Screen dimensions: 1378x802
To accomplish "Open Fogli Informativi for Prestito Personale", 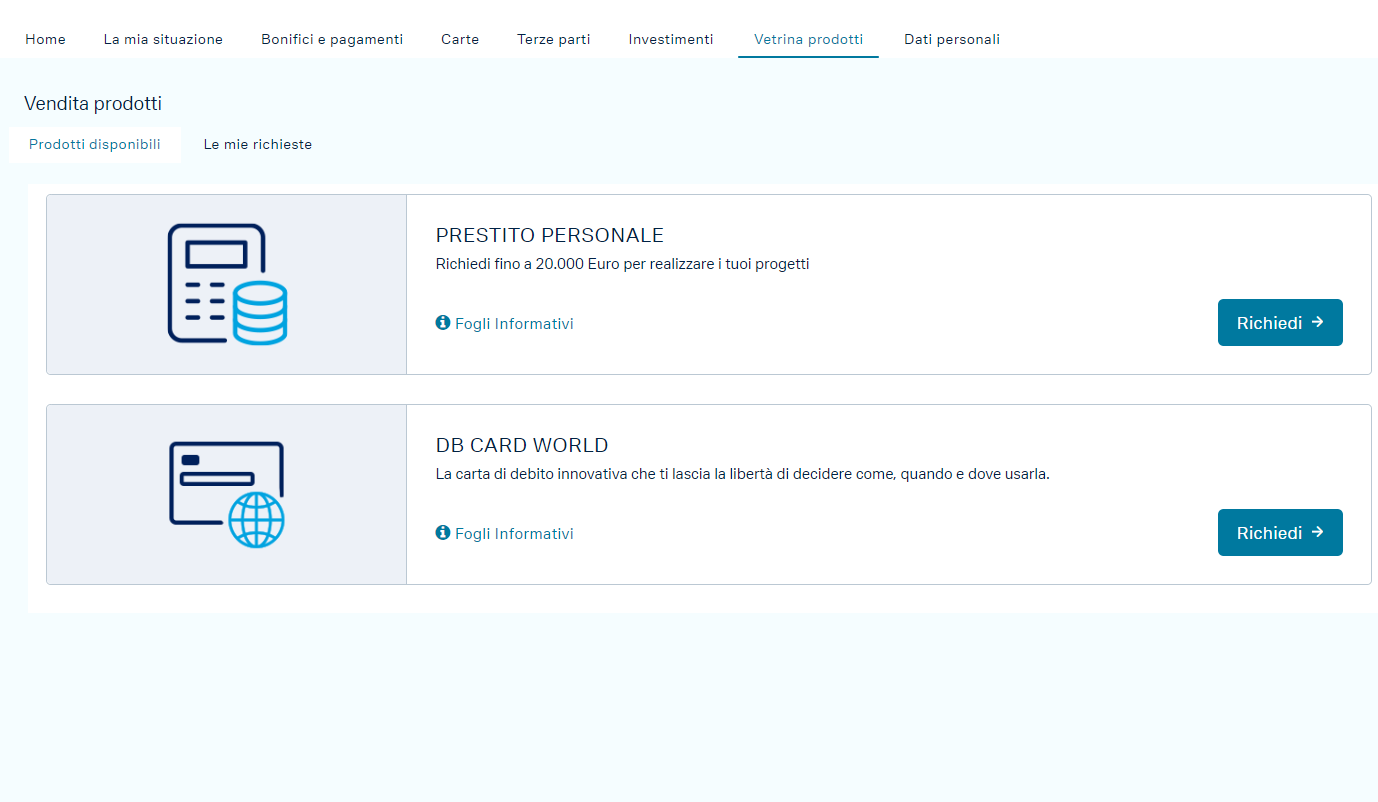I will [514, 324].
